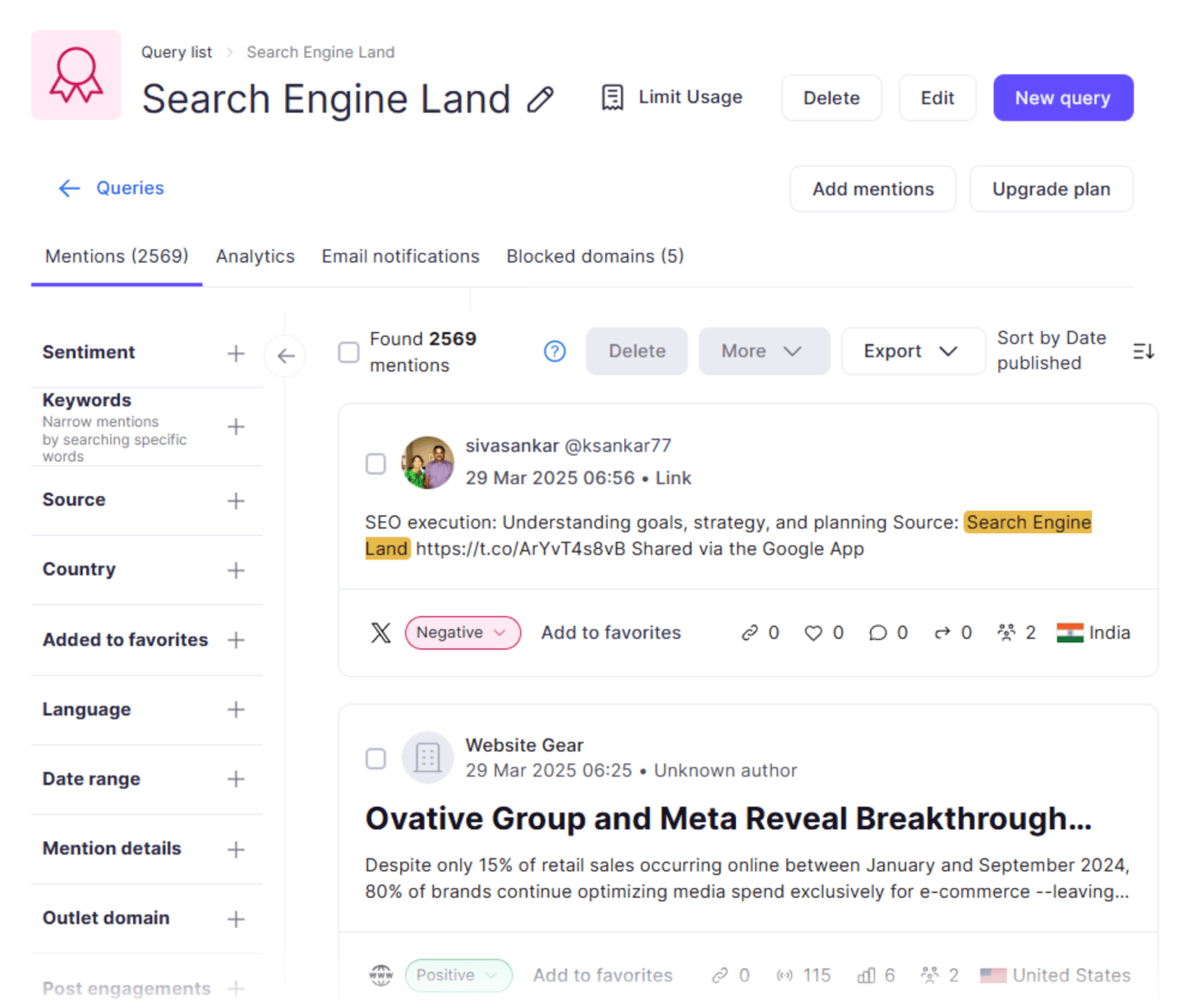Click the New query button
Screen dimensions: 1183x1008
coord(1062,98)
